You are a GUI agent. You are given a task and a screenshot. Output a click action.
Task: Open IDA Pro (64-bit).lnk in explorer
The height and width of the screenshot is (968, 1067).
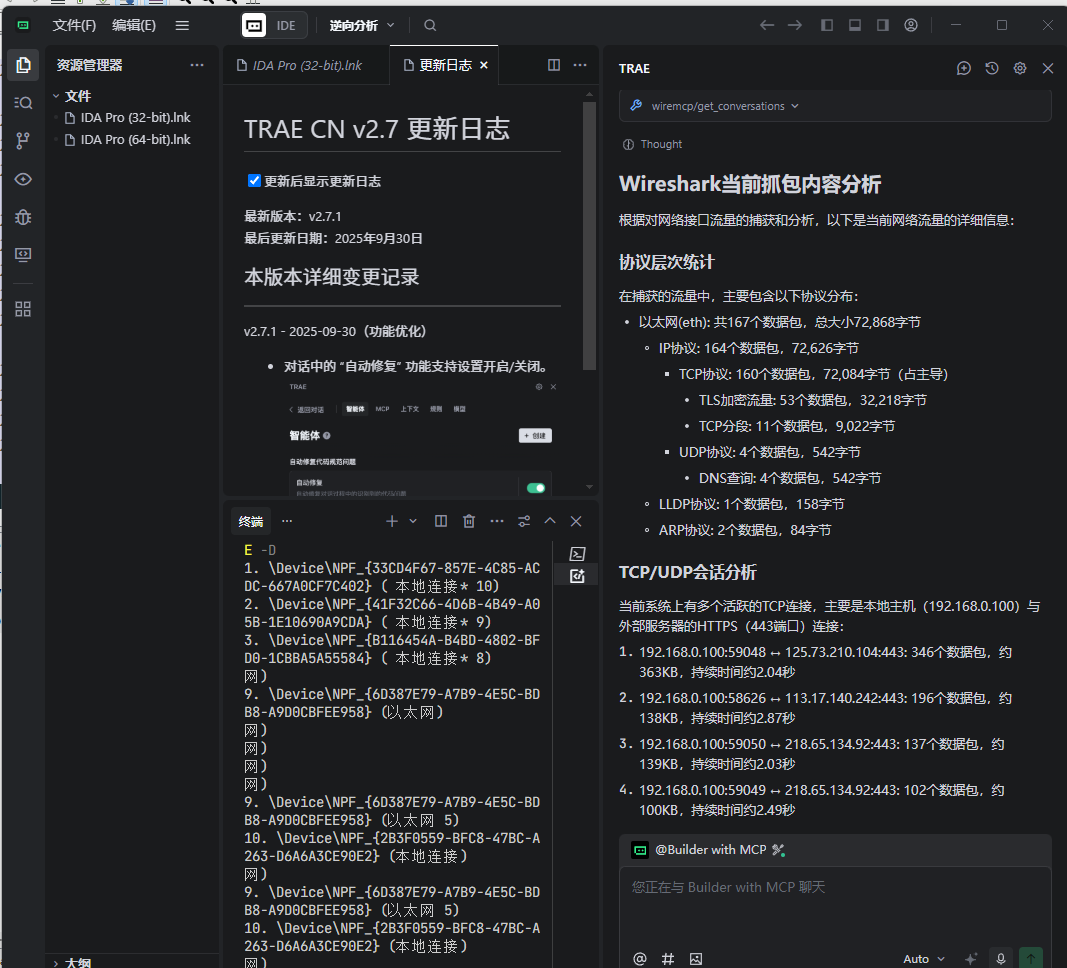coord(135,139)
